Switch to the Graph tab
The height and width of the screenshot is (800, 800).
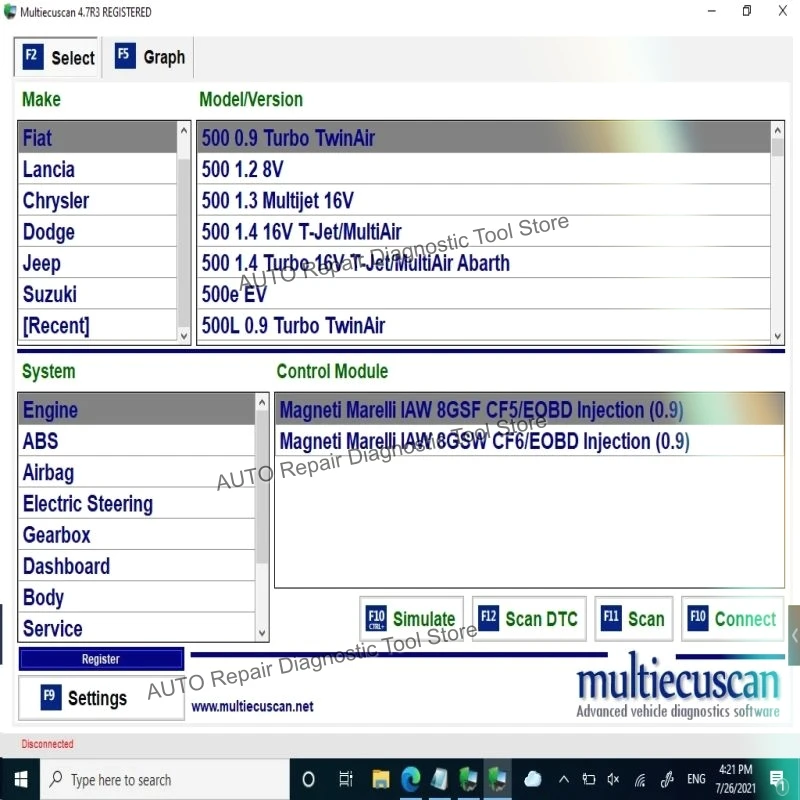[x=148, y=57]
